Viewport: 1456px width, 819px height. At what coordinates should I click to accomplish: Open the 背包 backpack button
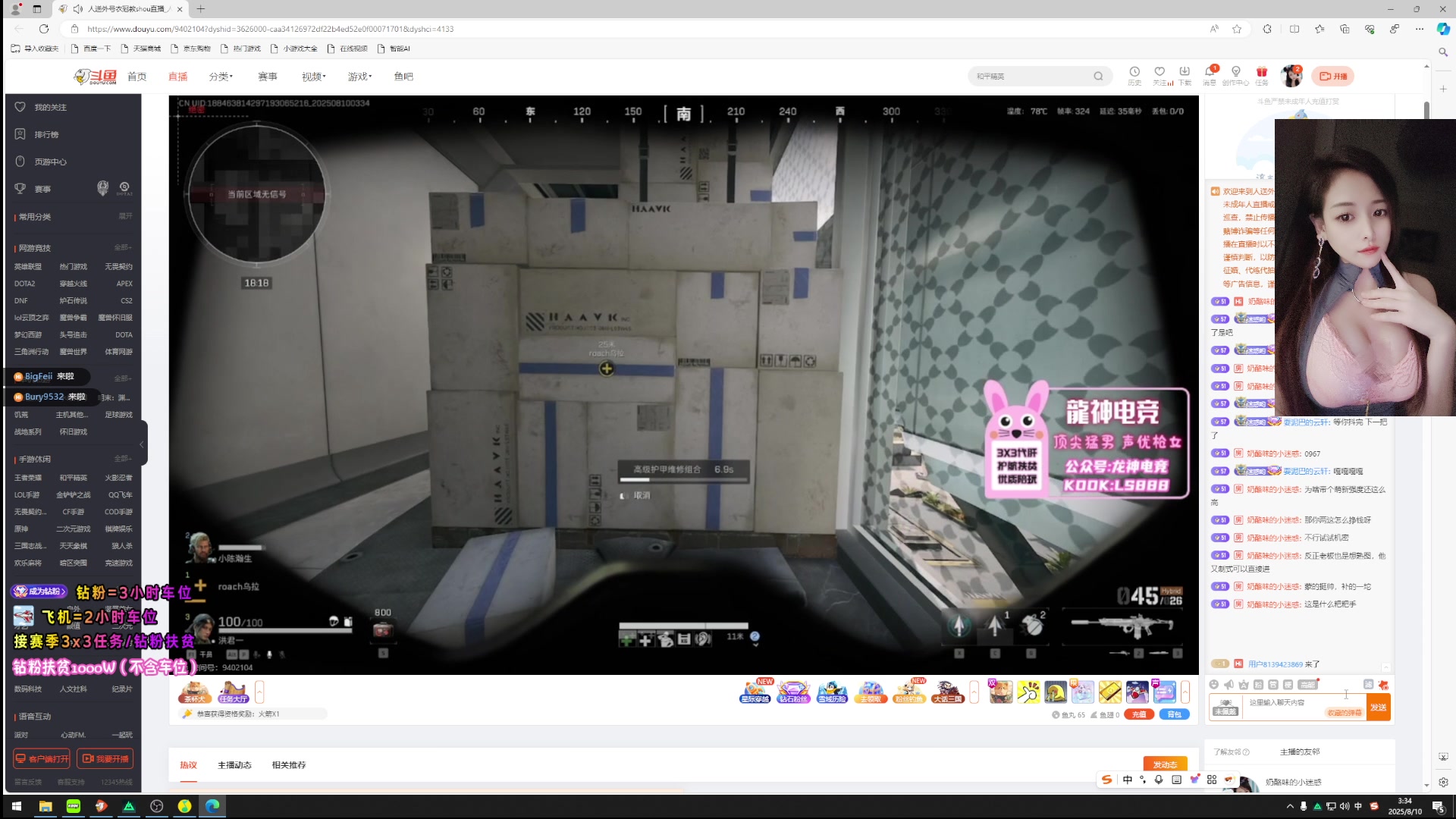(1175, 714)
